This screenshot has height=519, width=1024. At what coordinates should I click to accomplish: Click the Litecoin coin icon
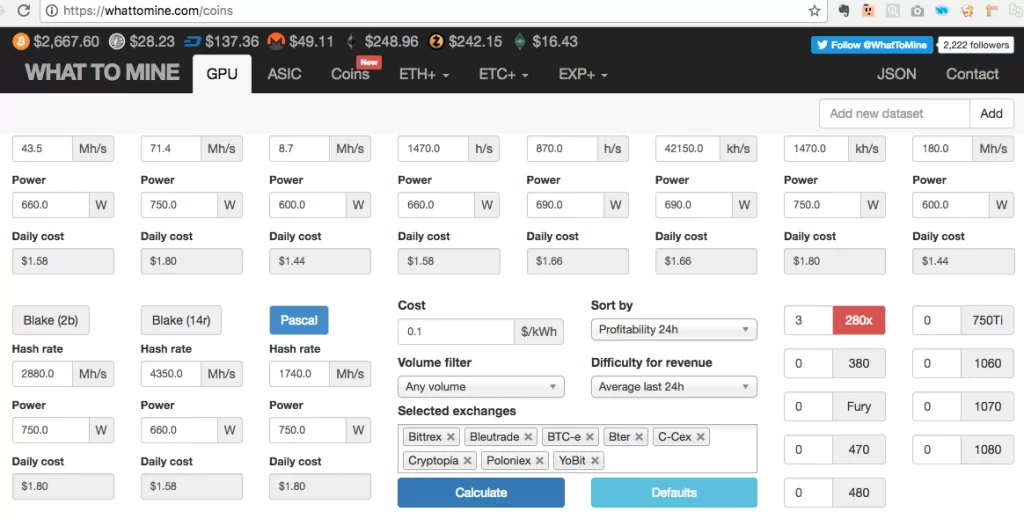click(116, 42)
